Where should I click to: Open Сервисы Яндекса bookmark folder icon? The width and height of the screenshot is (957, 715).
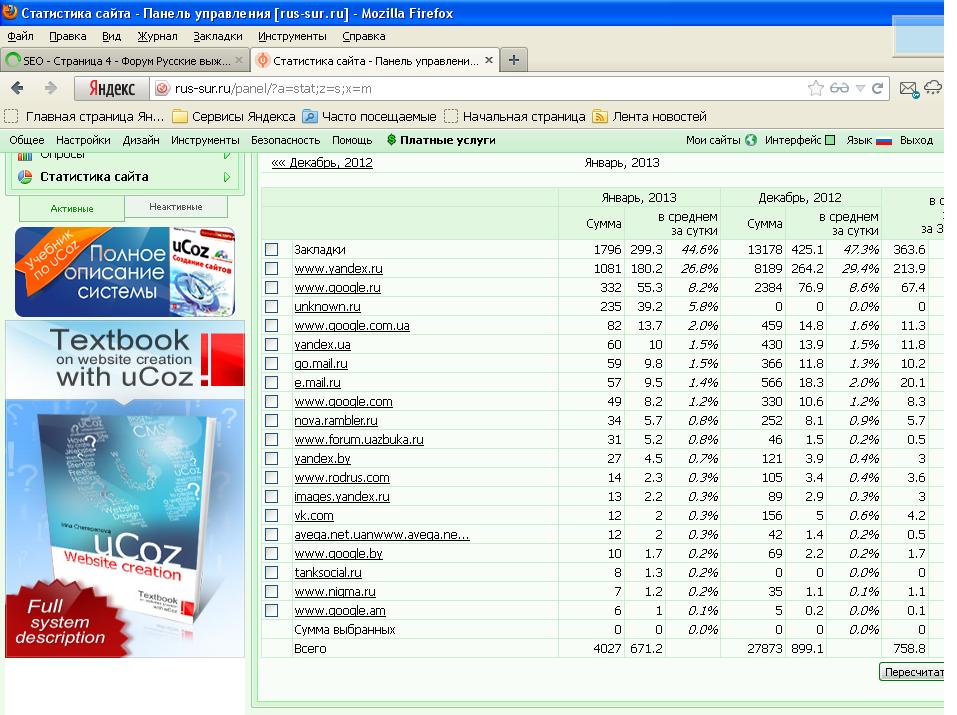[x=179, y=117]
